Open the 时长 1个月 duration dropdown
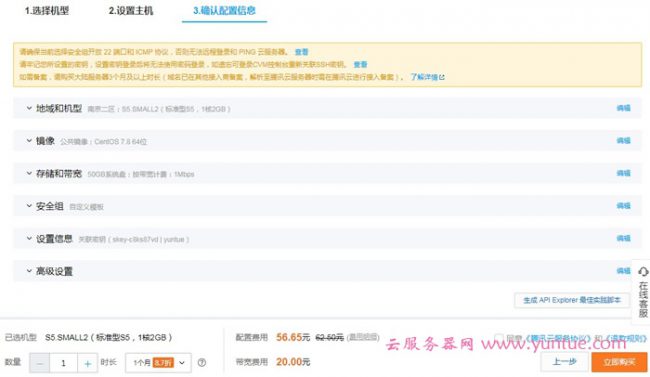Image resolution: width=650 pixels, height=377 pixels. click(158, 363)
